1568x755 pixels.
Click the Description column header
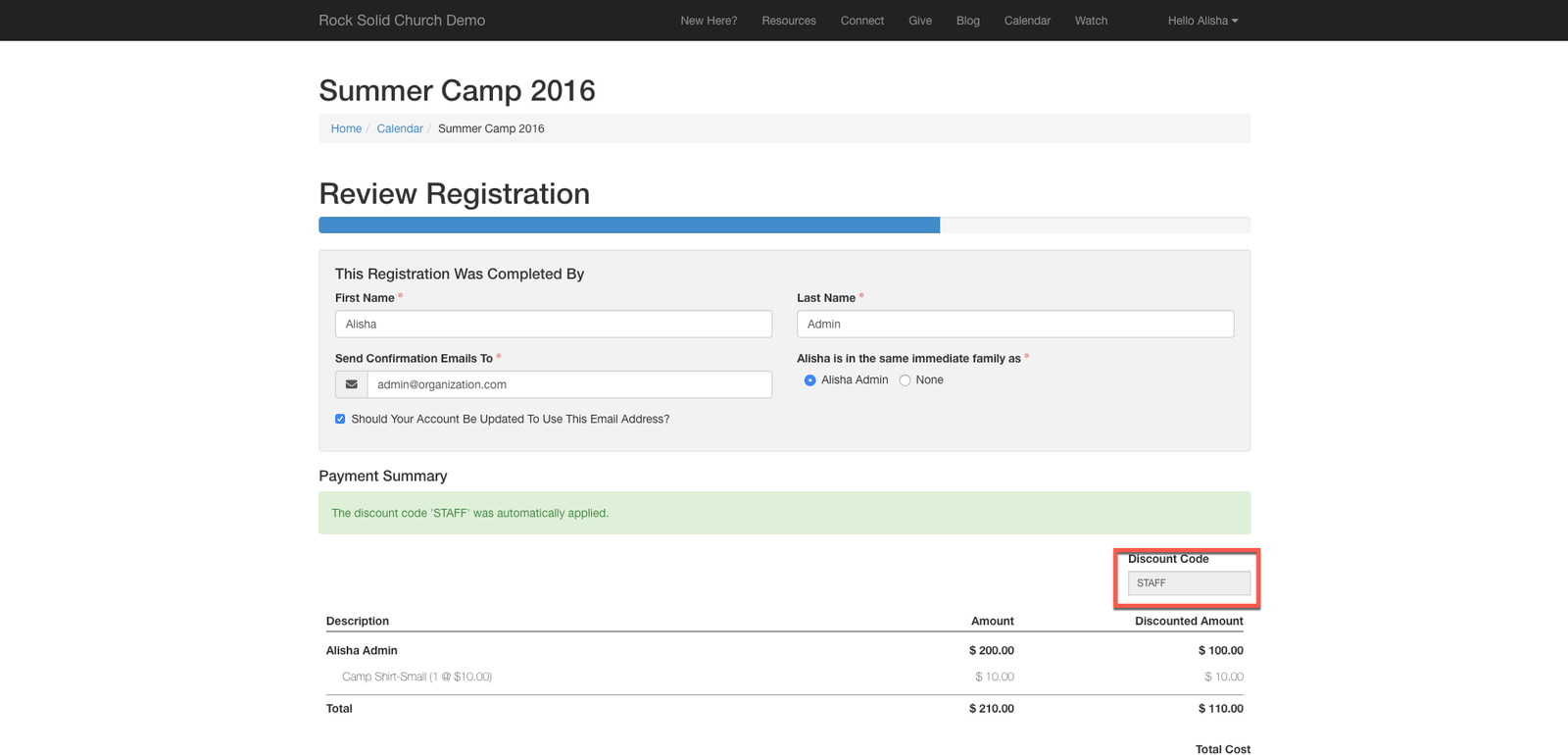pos(358,621)
